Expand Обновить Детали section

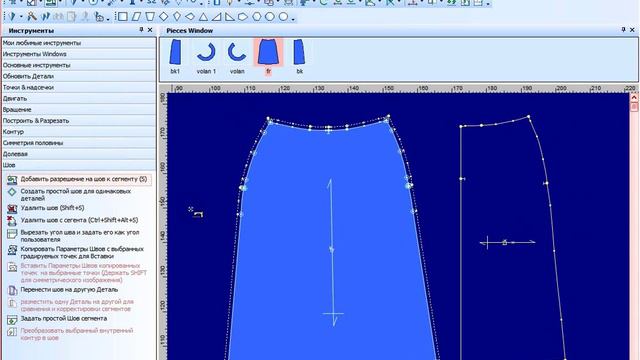(x=79, y=76)
